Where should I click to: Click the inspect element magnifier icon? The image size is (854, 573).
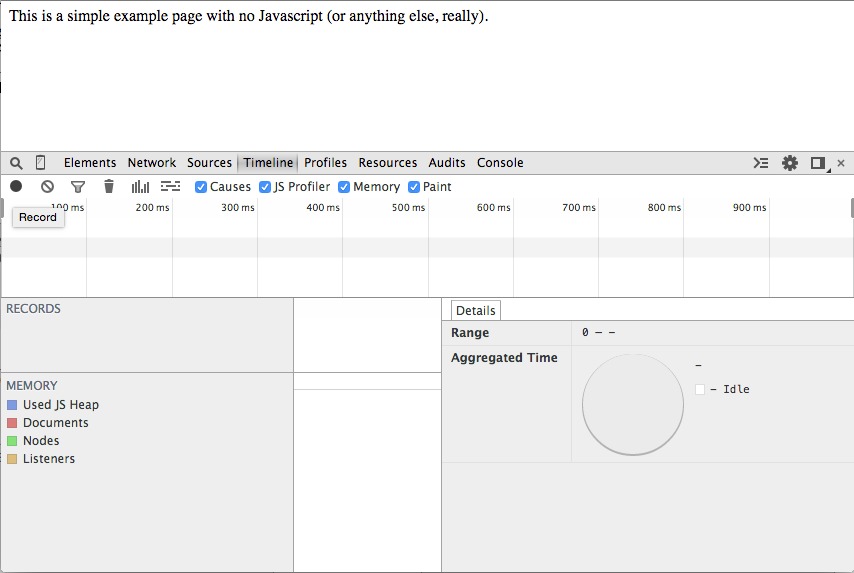point(16,163)
